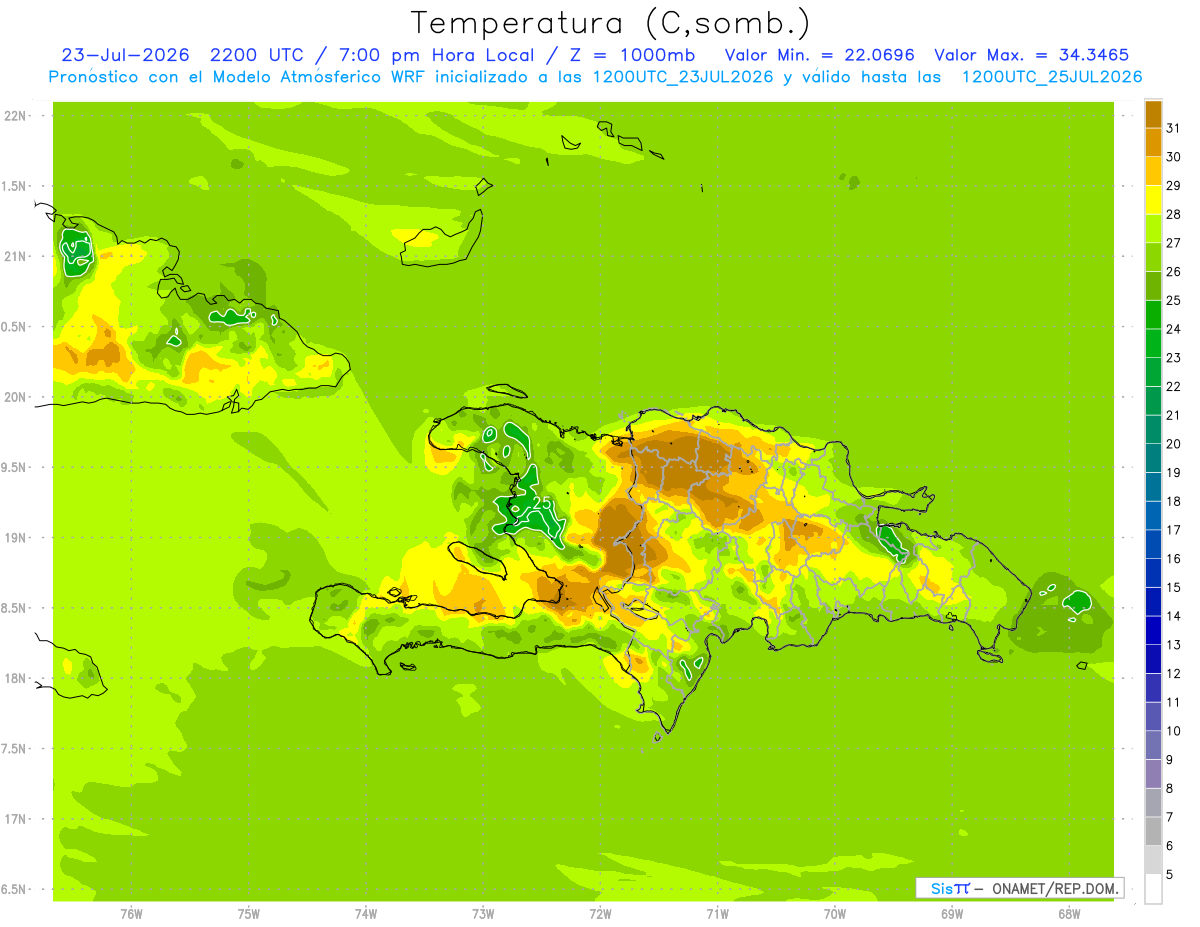Screen dimensions: 1200x927
Task: Click the '74W' longitude label
Action: (366, 914)
